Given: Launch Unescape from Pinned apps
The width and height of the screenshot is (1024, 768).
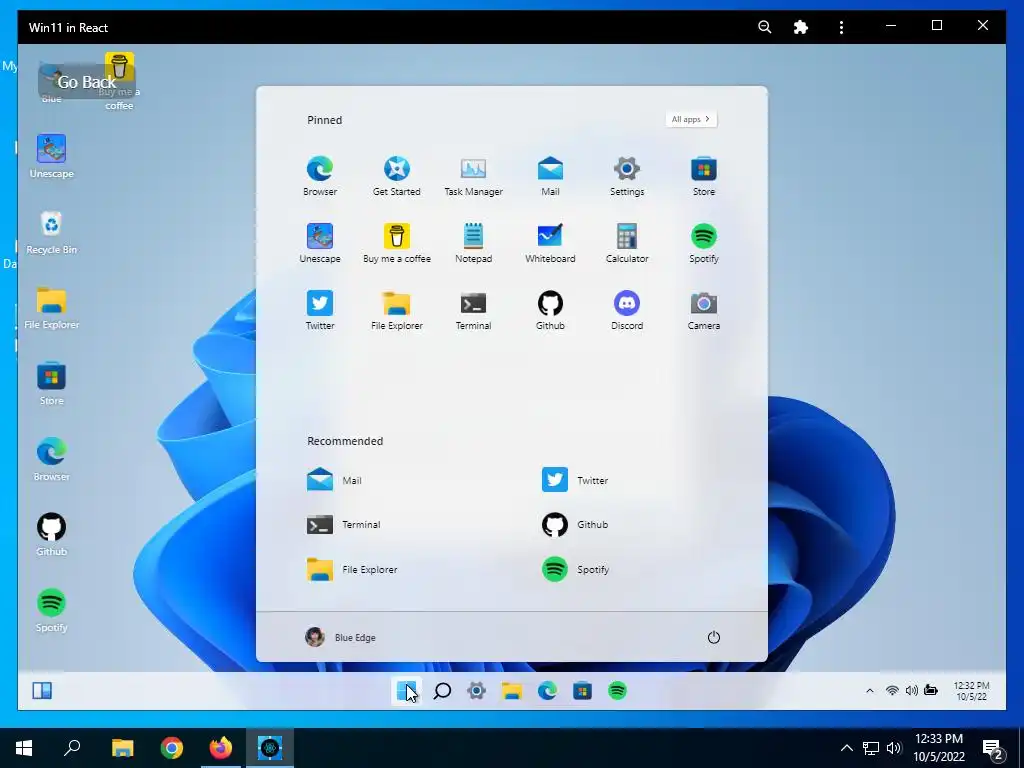Looking at the screenshot, I should click(x=320, y=242).
